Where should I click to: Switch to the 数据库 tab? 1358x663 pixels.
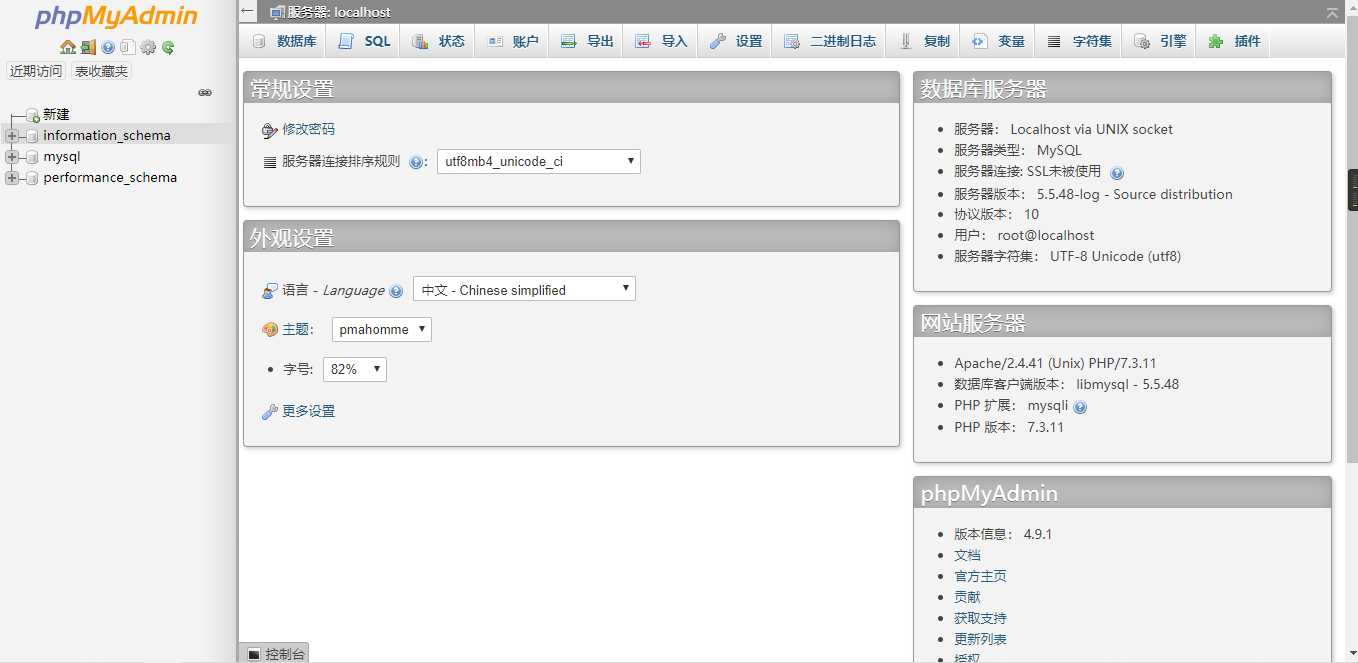coord(284,41)
